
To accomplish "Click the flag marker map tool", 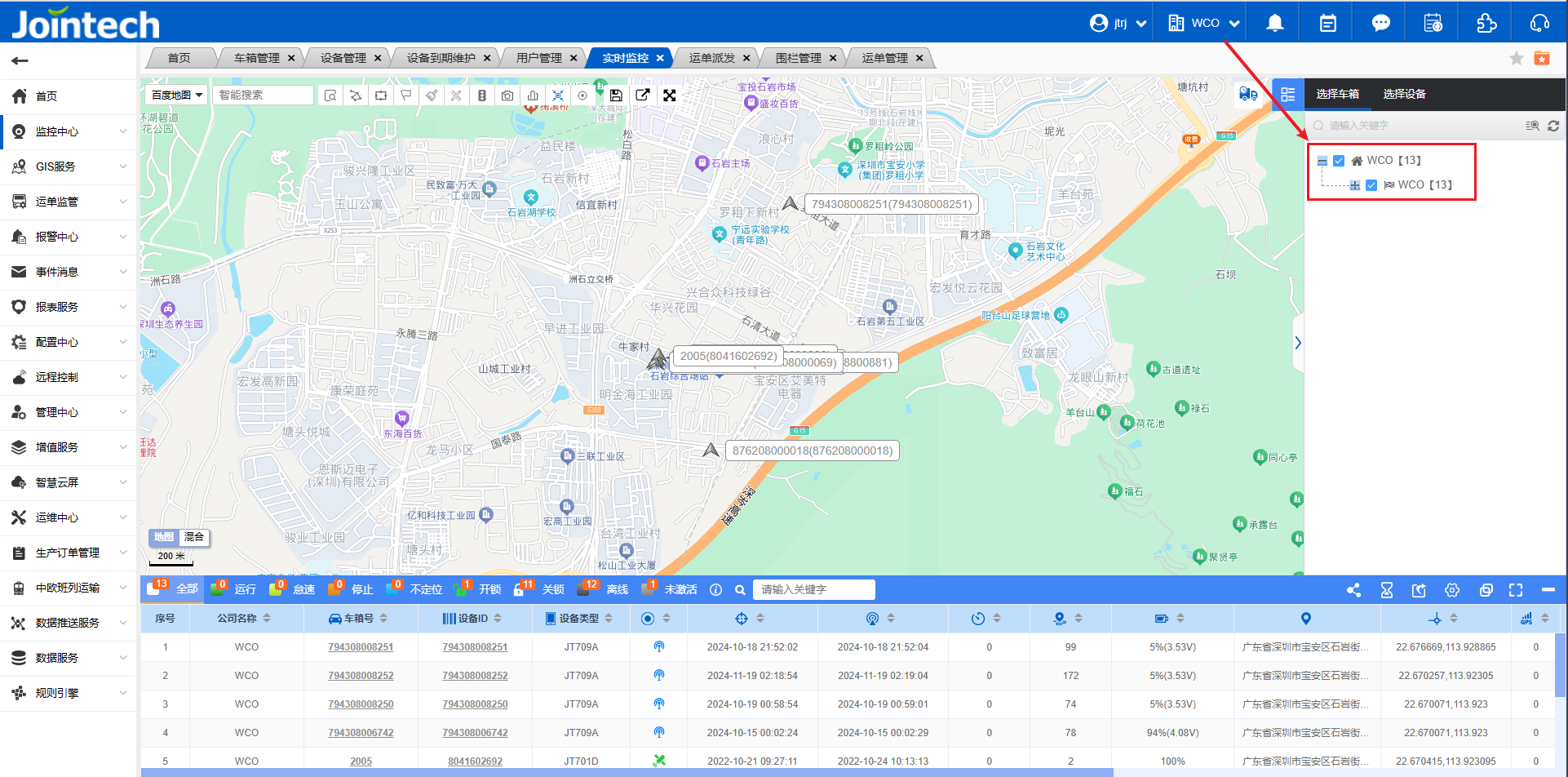I will click(405, 95).
